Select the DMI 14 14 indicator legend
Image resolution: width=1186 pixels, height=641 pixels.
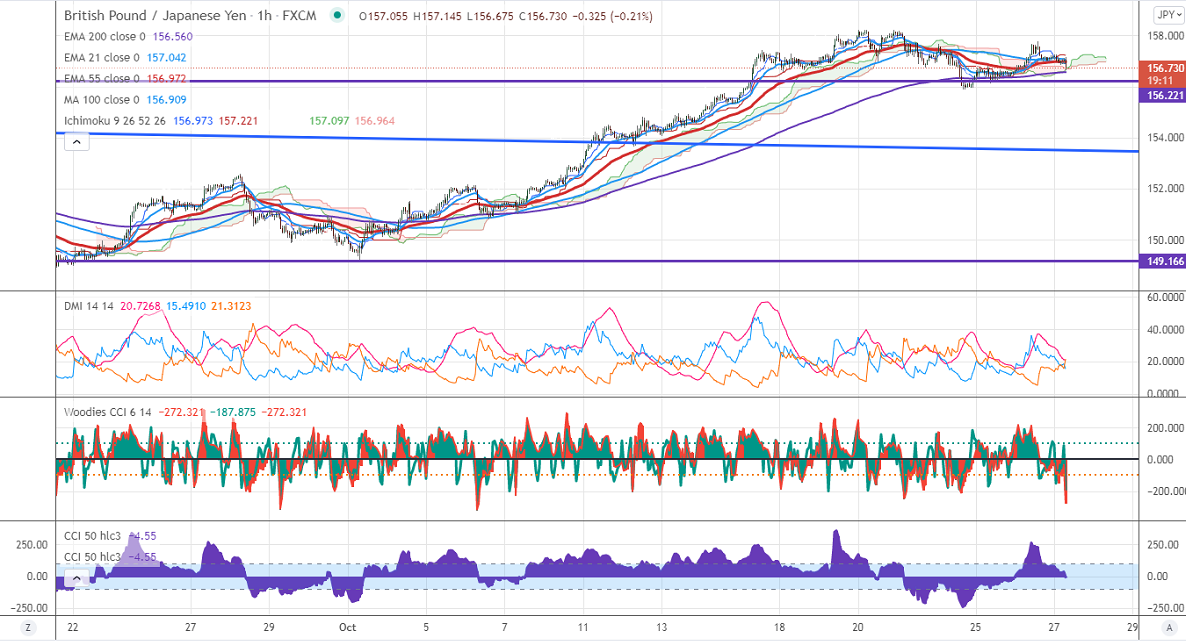click(x=88, y=306)
